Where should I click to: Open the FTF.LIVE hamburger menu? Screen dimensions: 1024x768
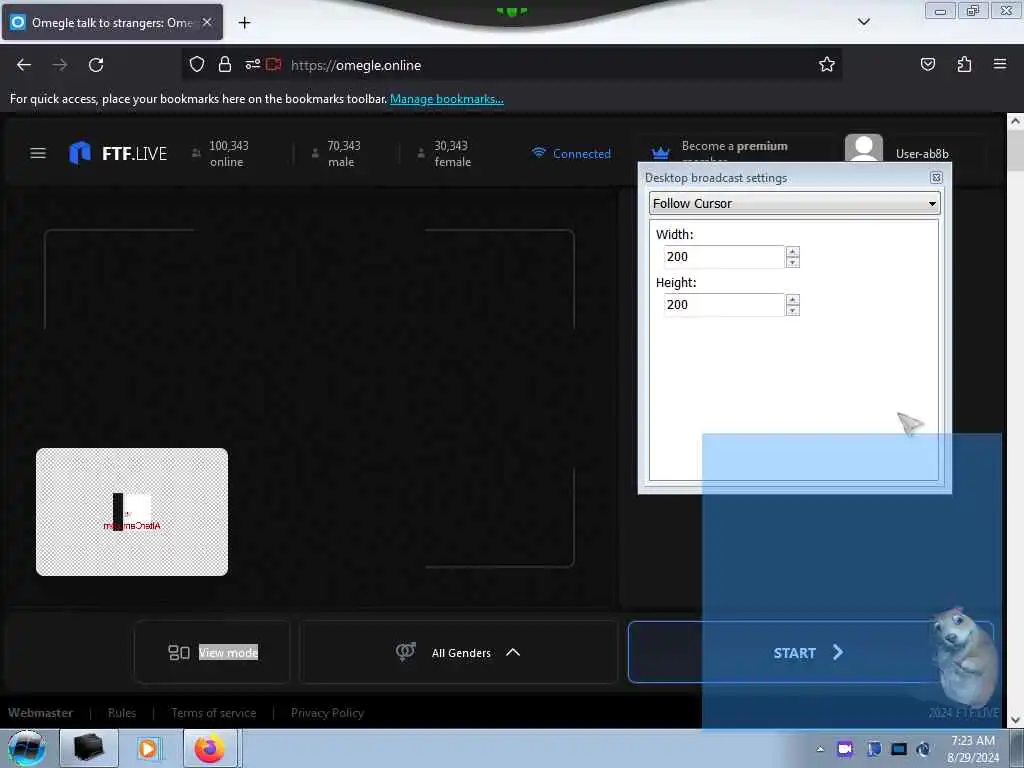[38, 153]
